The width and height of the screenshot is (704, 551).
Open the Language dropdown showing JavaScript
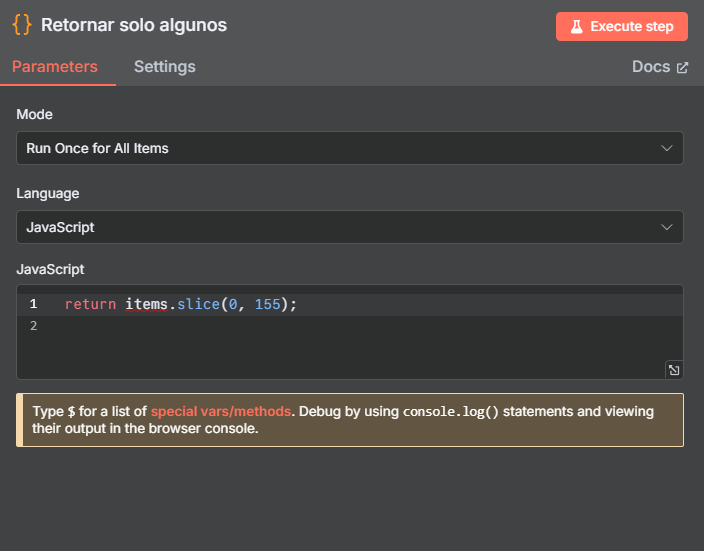pyautogui.click(x=340, y=227)
